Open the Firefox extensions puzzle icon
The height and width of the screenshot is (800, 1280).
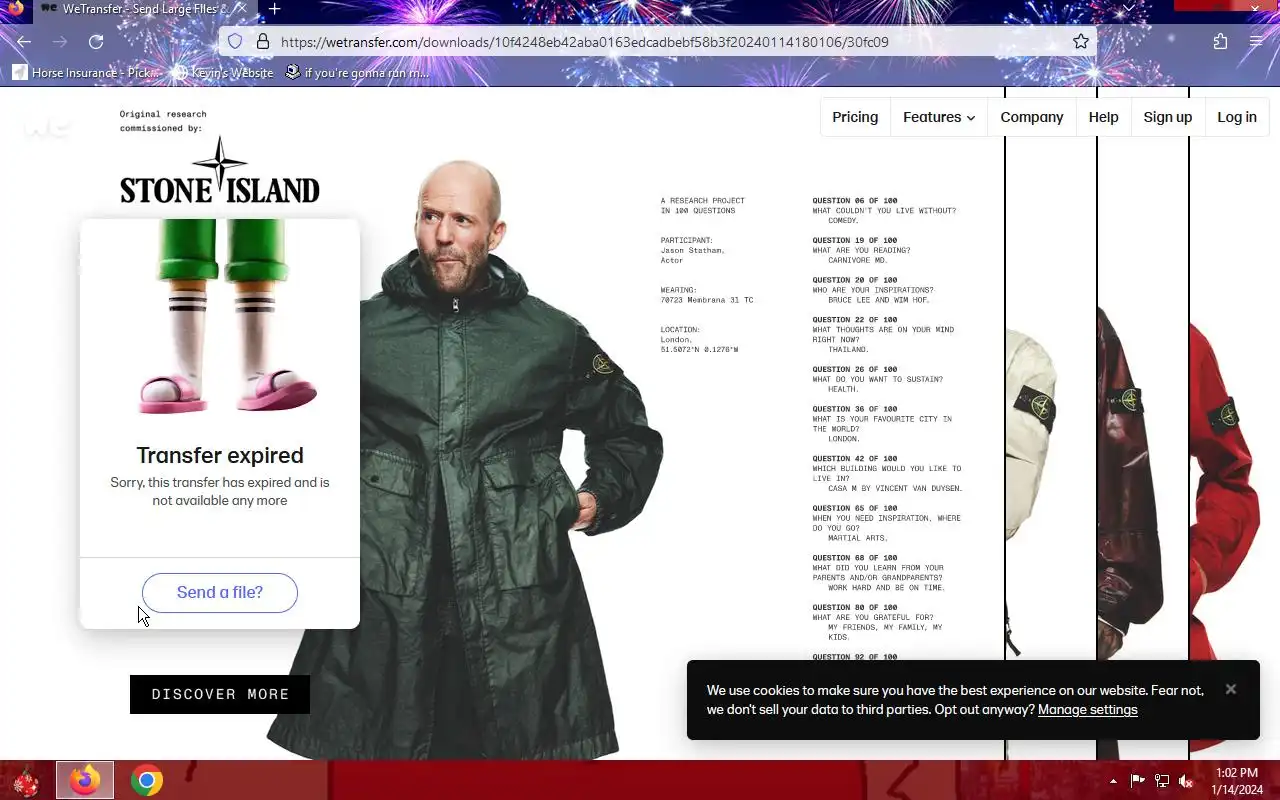pyautogui.click(x=1220, y=42)
